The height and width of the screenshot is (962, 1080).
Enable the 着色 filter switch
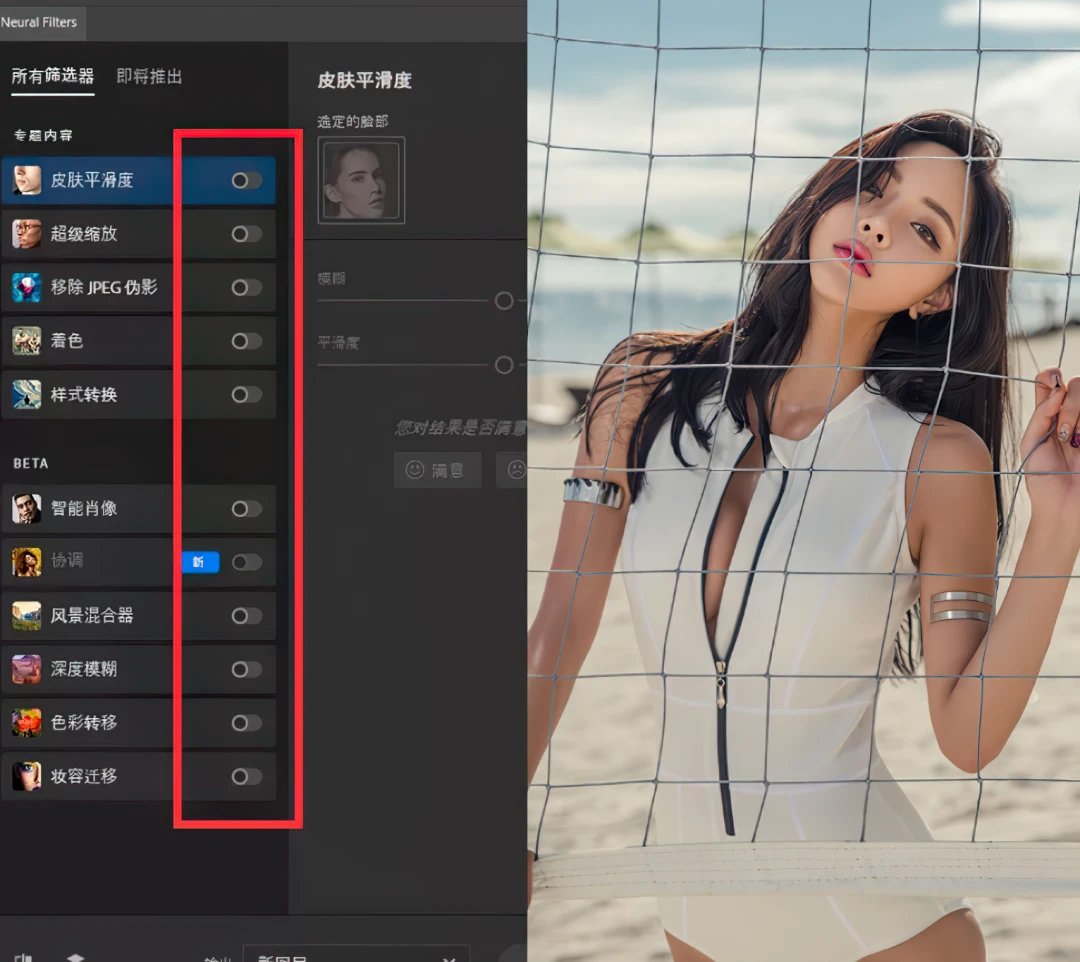(247, 341)
